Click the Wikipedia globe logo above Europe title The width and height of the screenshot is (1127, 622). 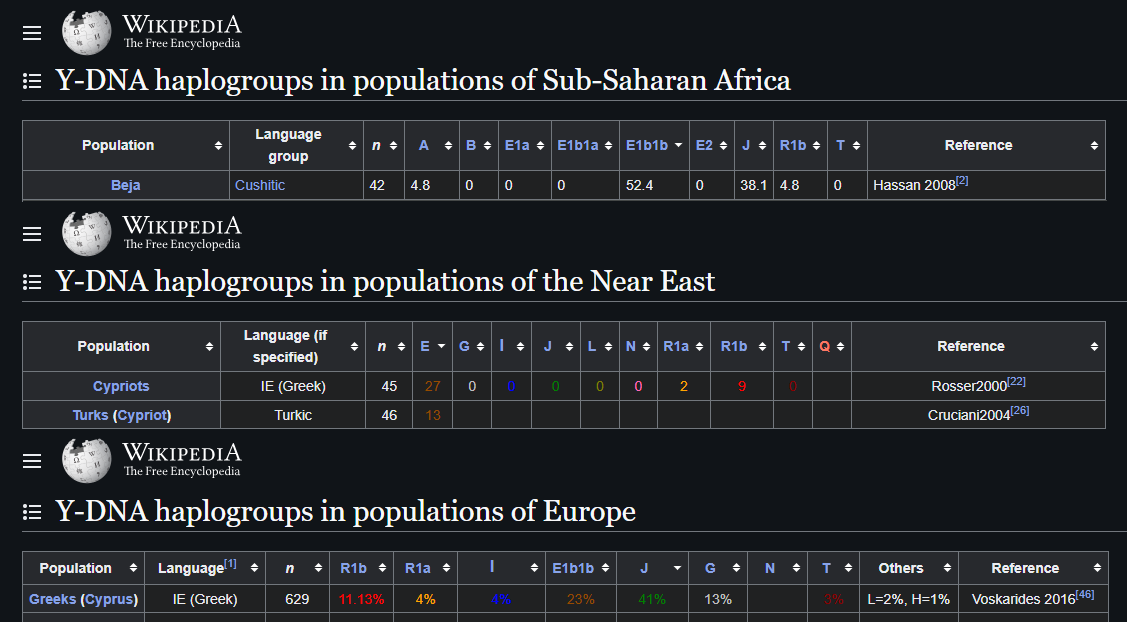click(x=86, y=460)
